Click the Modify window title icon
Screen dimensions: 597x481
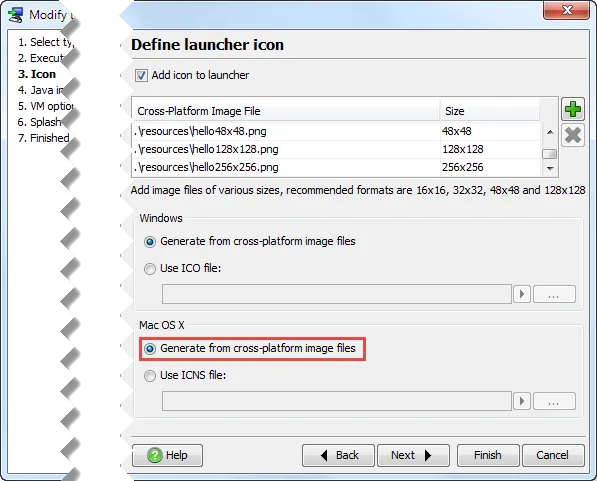(x=16, y=15)
